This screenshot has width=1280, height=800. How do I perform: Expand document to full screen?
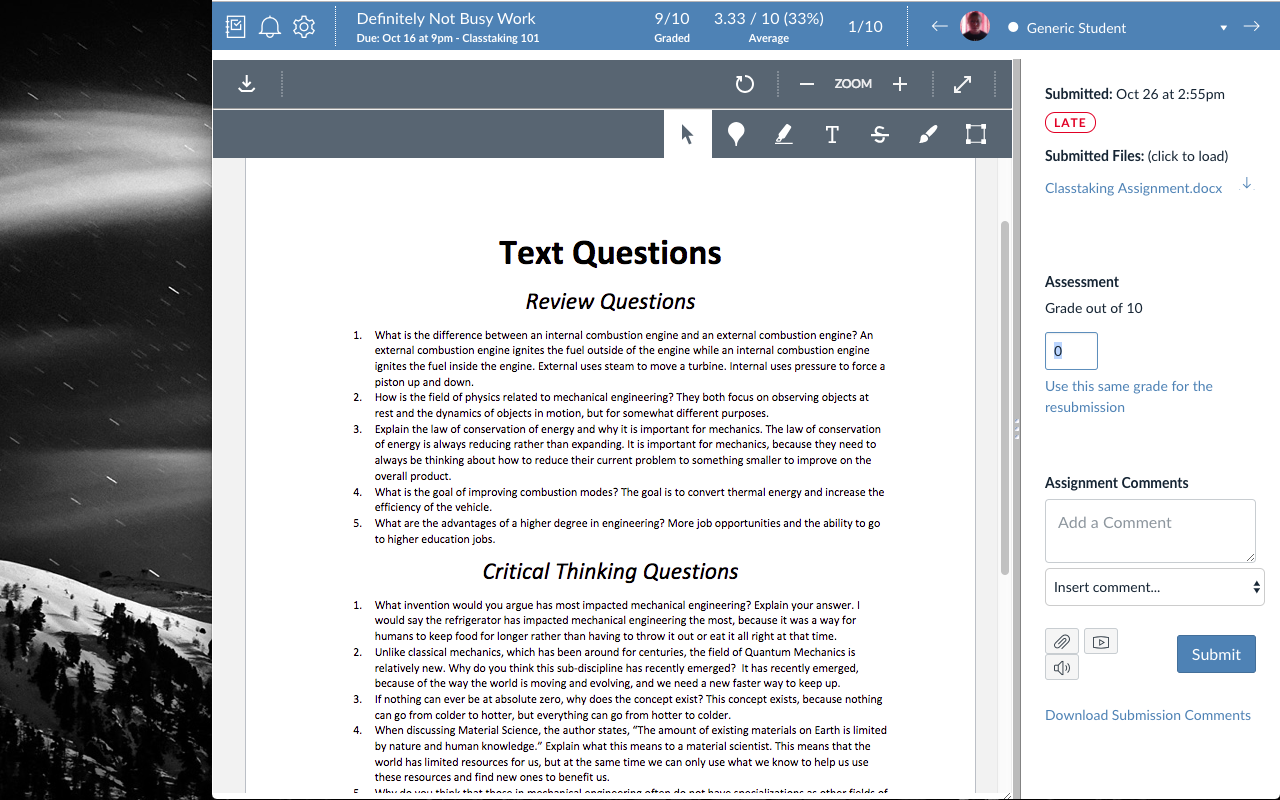pyautogui.click(x=962, y=84)
